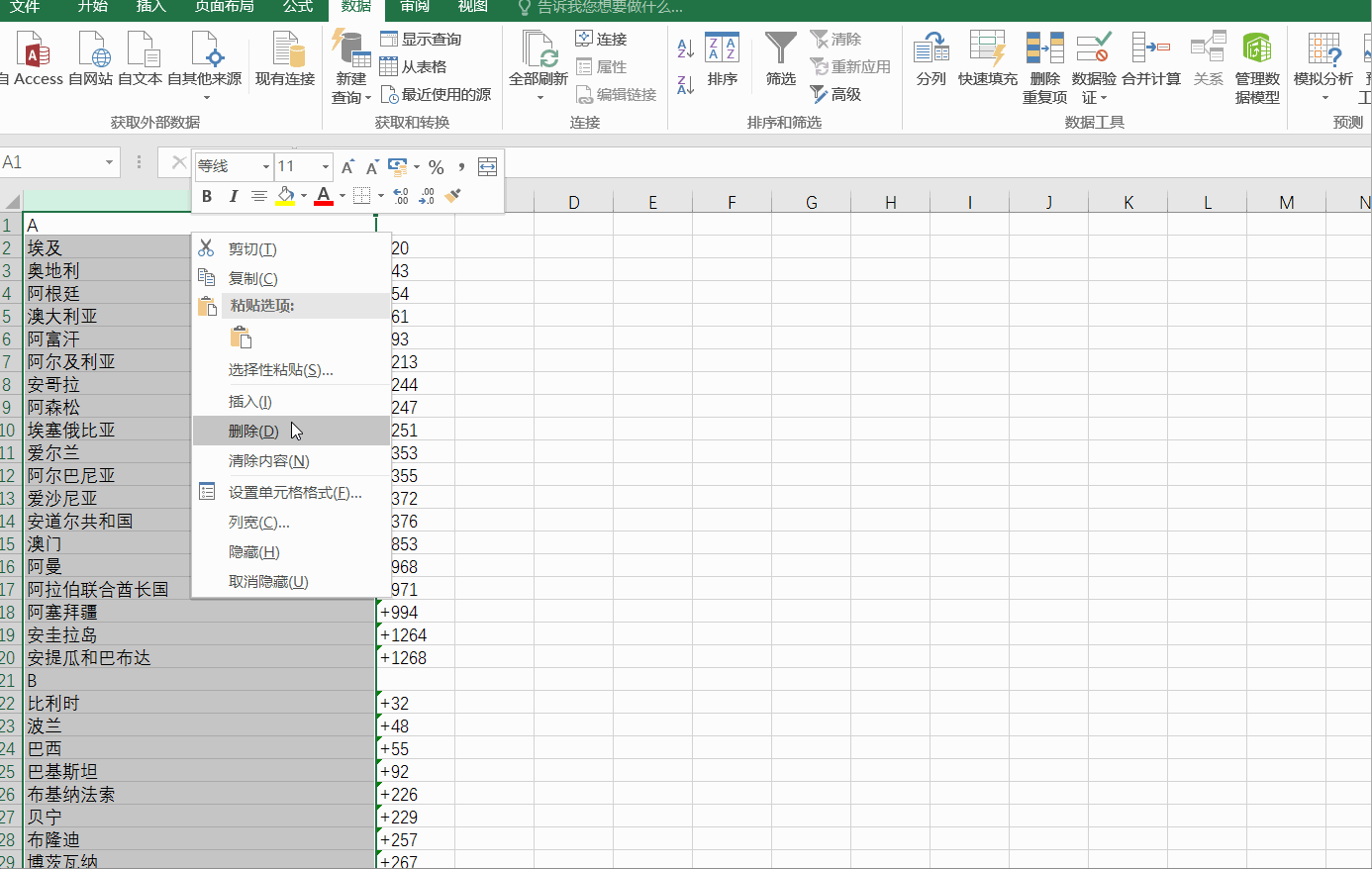Click the Borders icon in mini toolbar
This screenshot has width=1372, height=869.
361,196
